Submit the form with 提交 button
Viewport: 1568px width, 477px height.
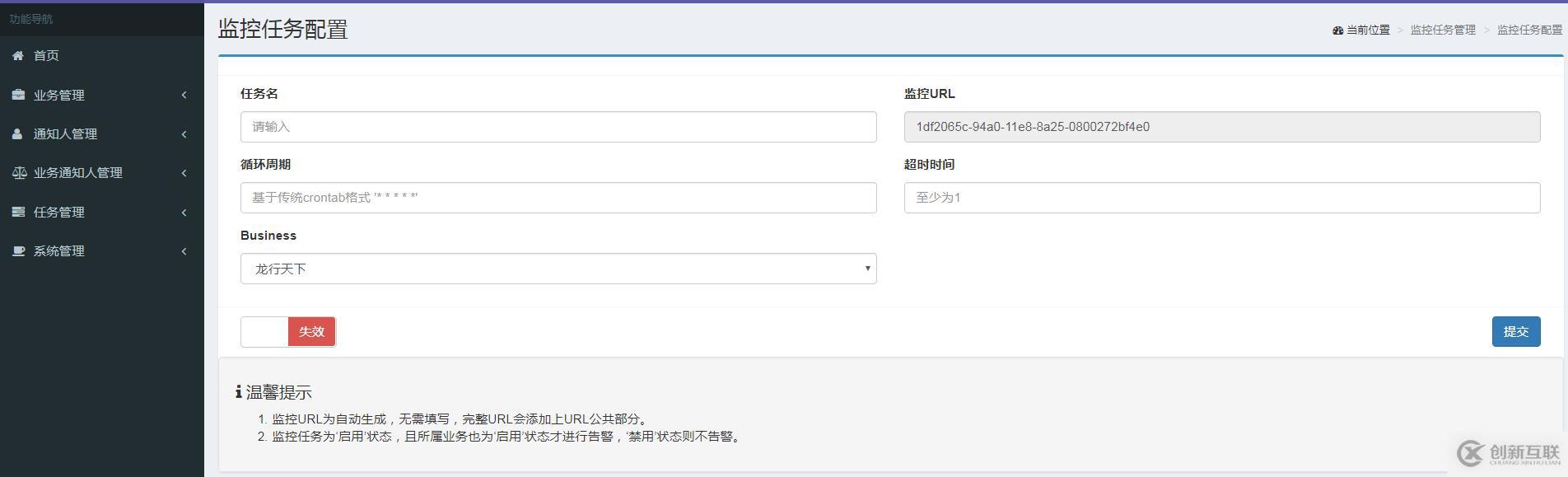[1515, 331]
